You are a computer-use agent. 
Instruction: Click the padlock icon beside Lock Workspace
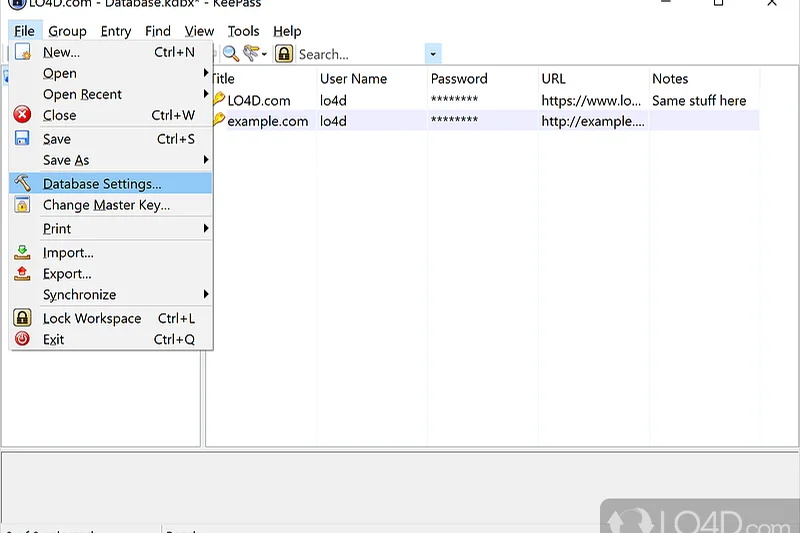click(x=22, y=317)
